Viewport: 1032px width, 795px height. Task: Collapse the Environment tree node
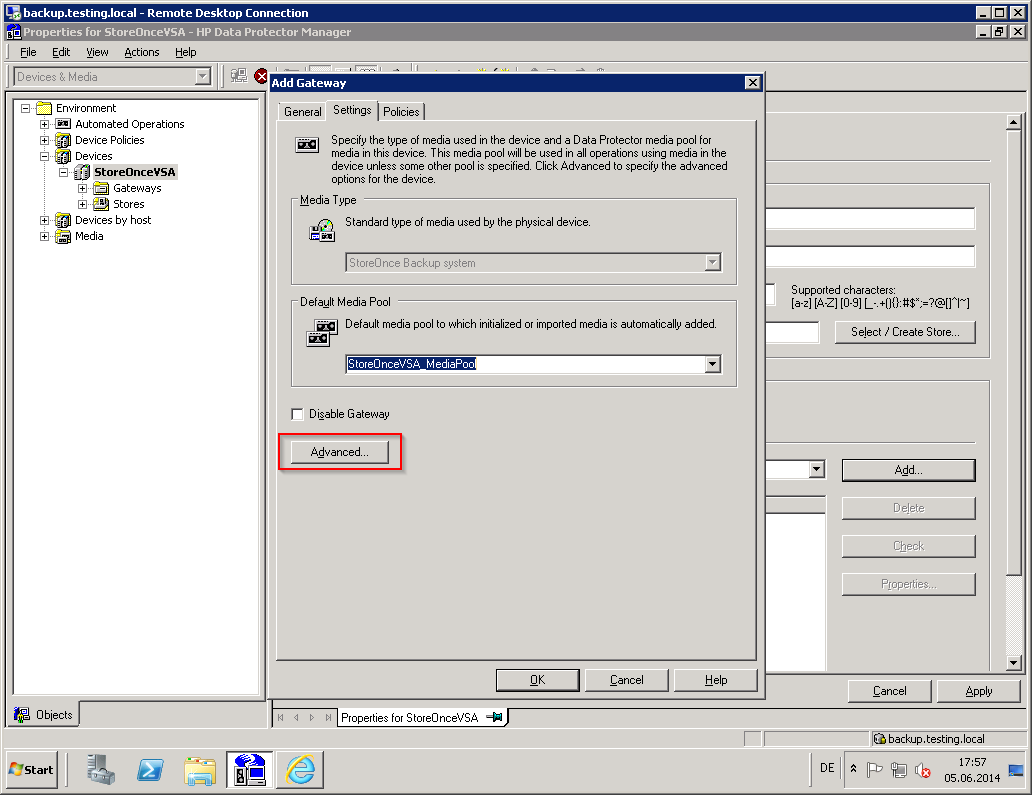pos(26,108)
